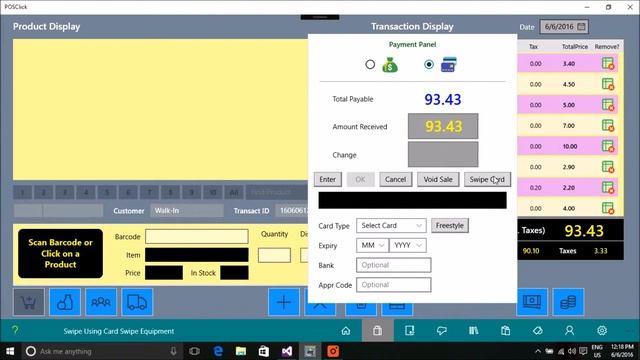Click the credit card payment icon

[x=449, y=65]
